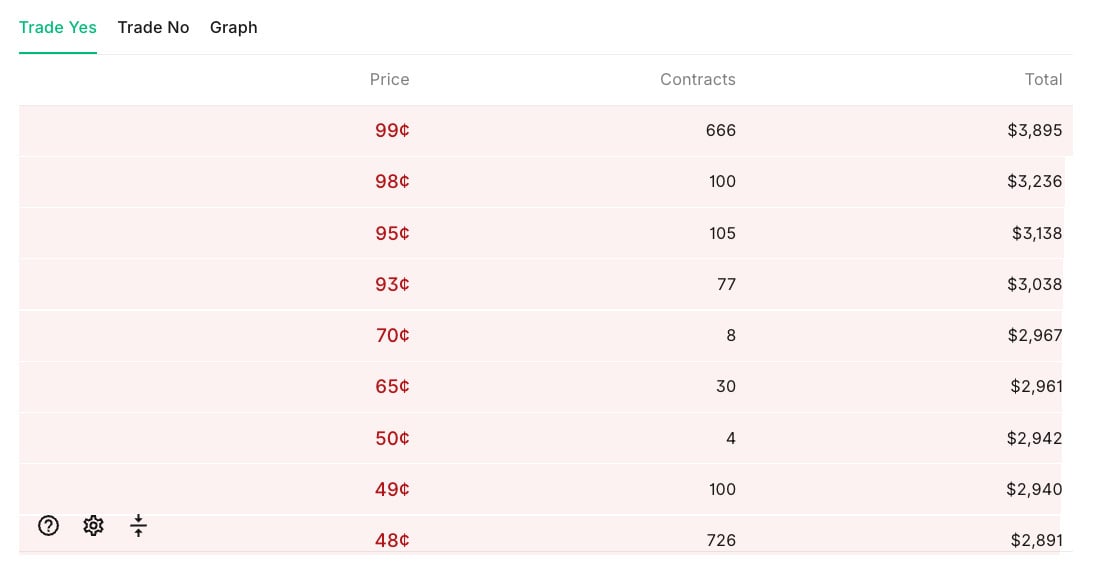Select the 65¢ price level
1099x577 pixels.
click(x=392, y=386)
